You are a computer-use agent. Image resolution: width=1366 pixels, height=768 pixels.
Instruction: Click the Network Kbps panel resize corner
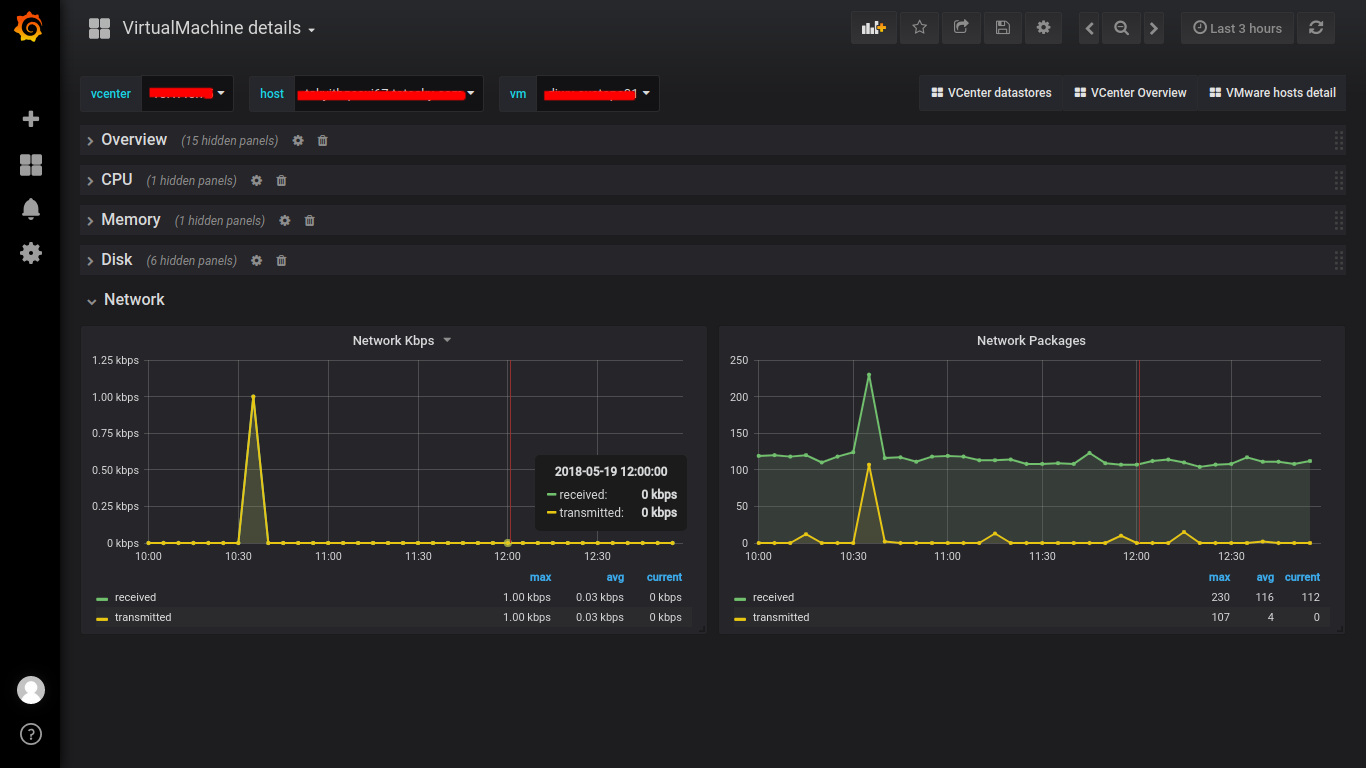[x=701, y=629]
